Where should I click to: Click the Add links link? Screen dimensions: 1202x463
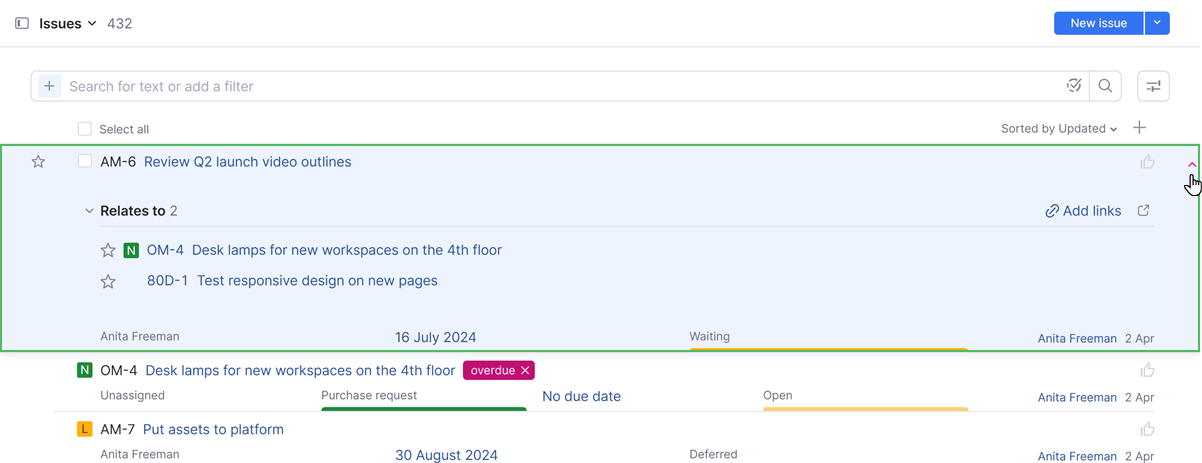pos(1083,211)
